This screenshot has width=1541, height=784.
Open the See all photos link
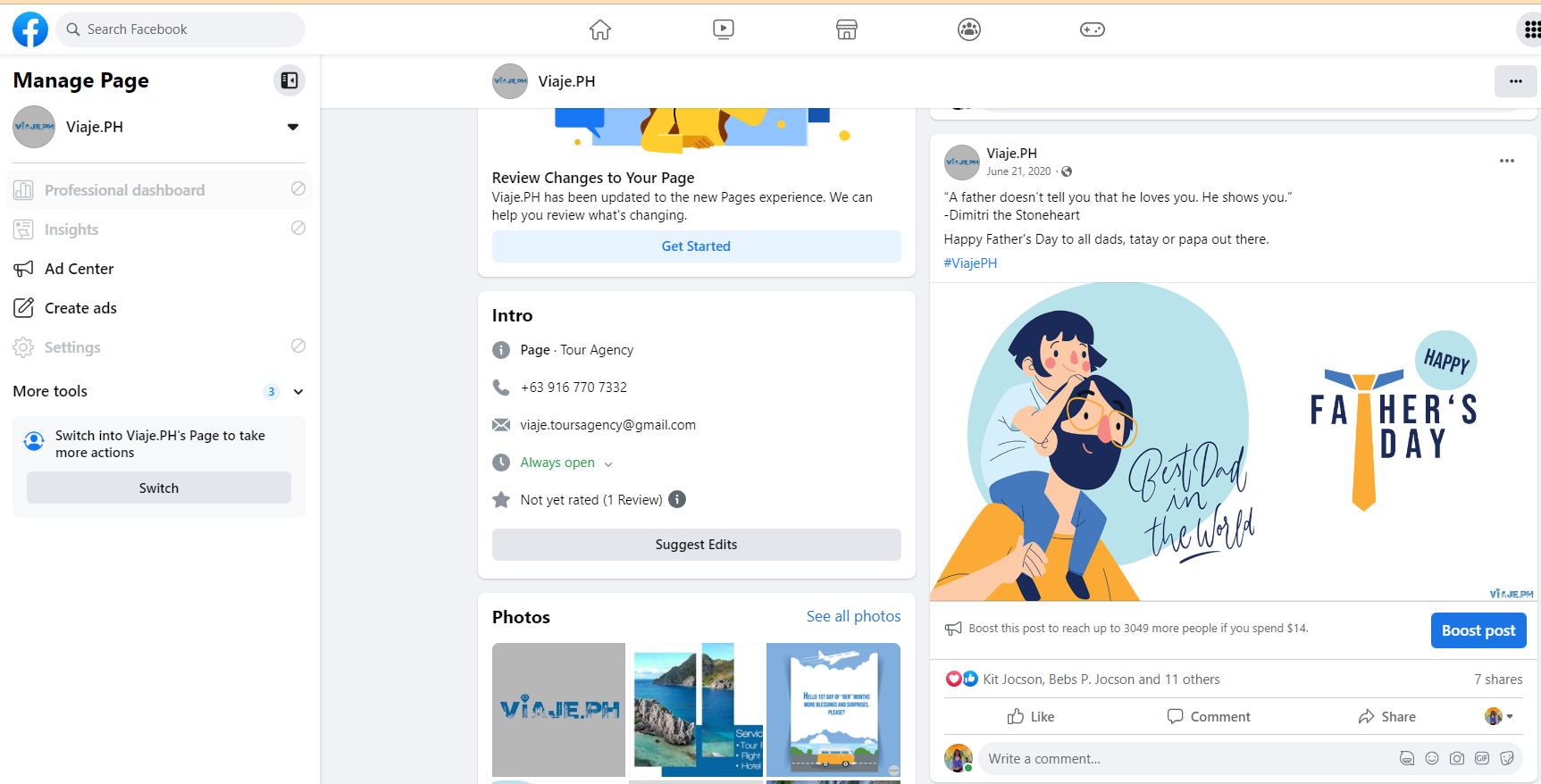tap(853, 616)
